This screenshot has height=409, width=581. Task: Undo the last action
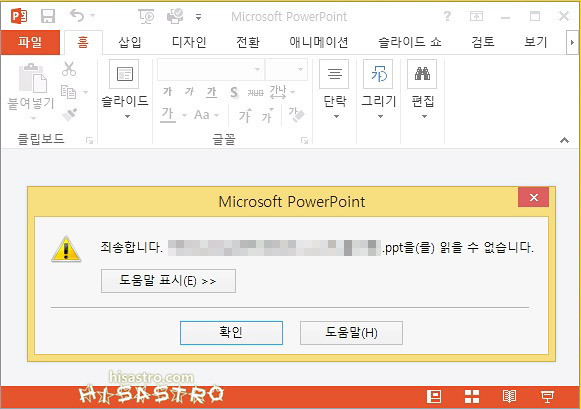77,16
